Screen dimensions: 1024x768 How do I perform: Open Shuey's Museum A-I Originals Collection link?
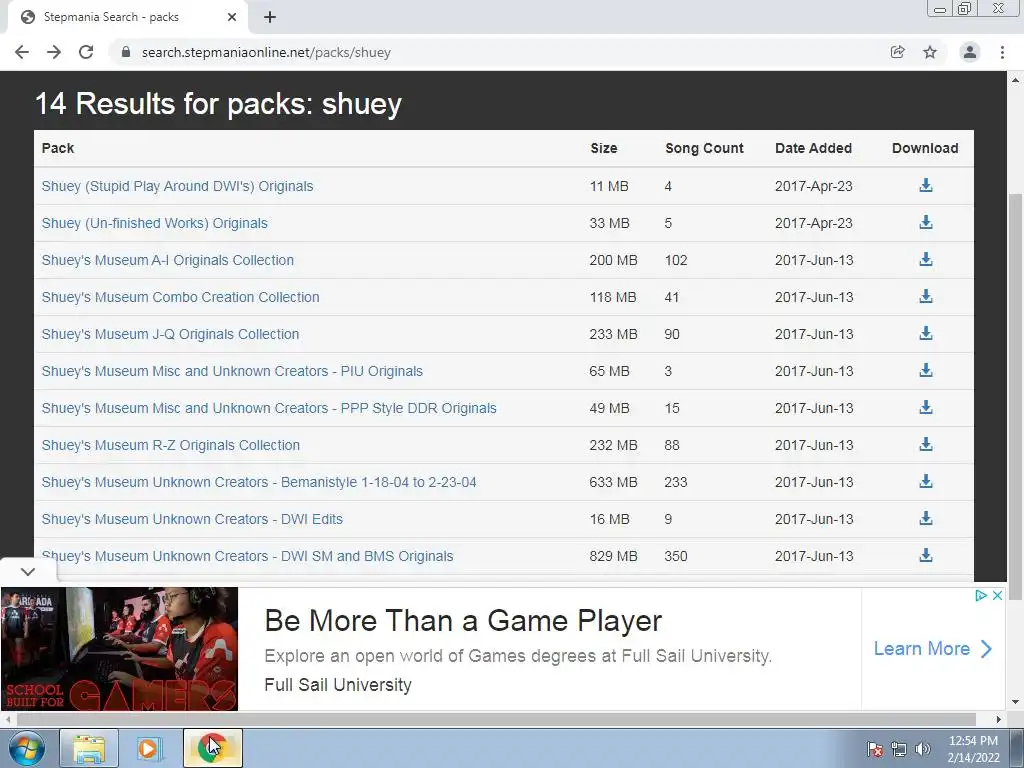(x=167, y=260)
